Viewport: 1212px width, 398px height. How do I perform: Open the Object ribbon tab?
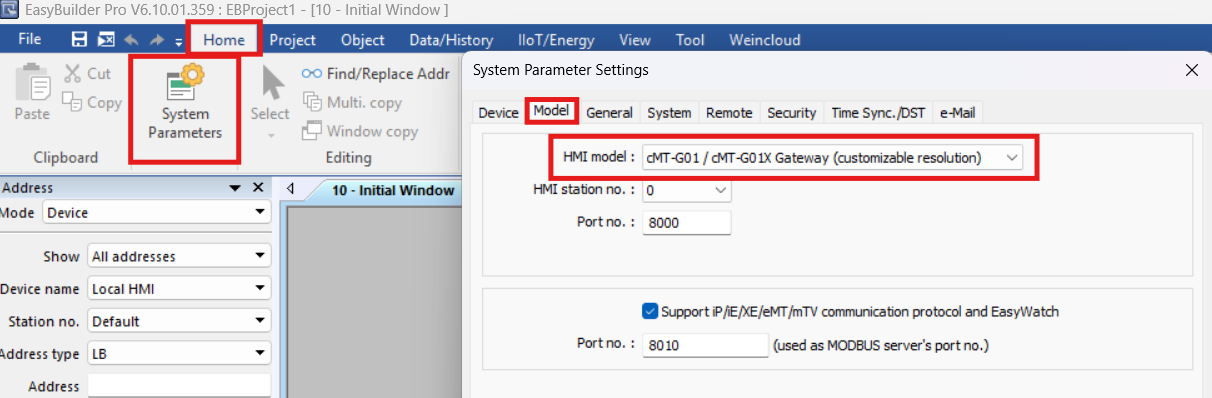coord(362,40)
